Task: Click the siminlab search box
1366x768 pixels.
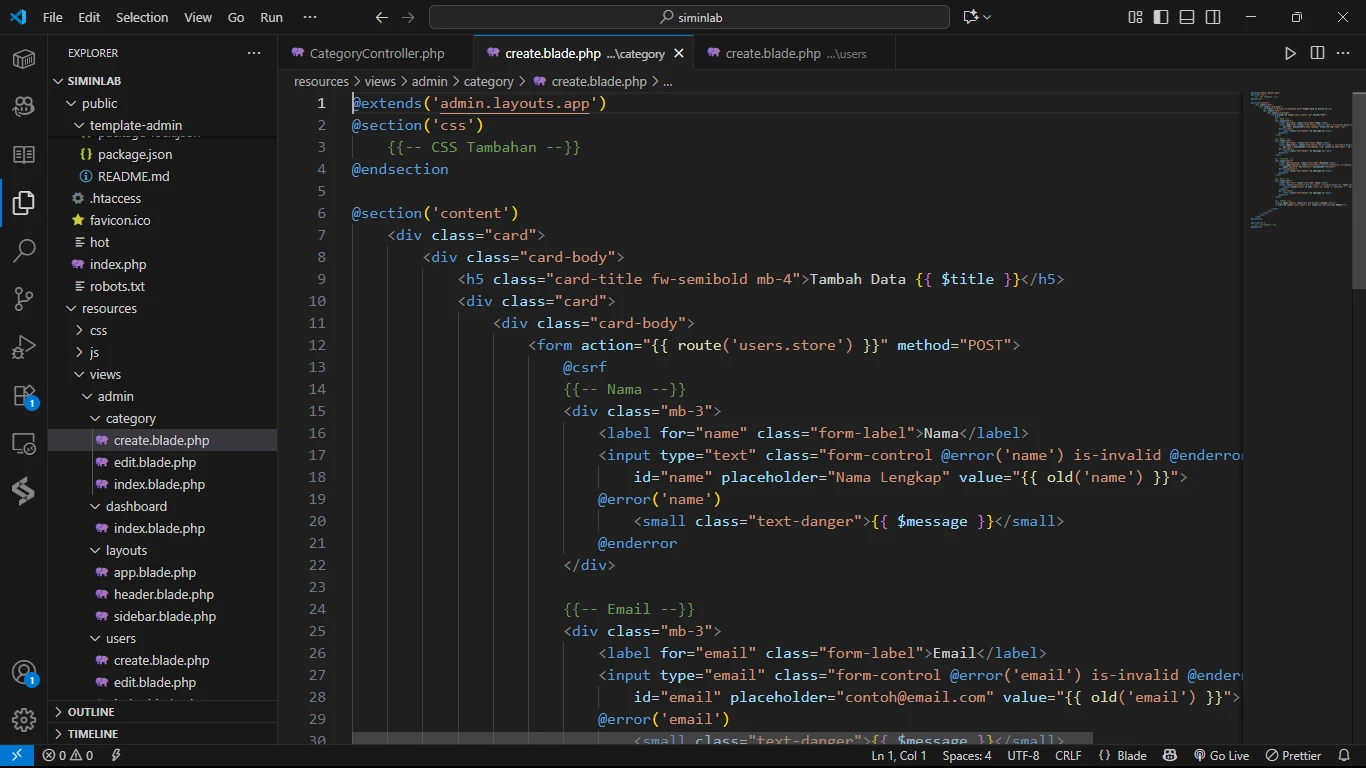Action: 689,17
